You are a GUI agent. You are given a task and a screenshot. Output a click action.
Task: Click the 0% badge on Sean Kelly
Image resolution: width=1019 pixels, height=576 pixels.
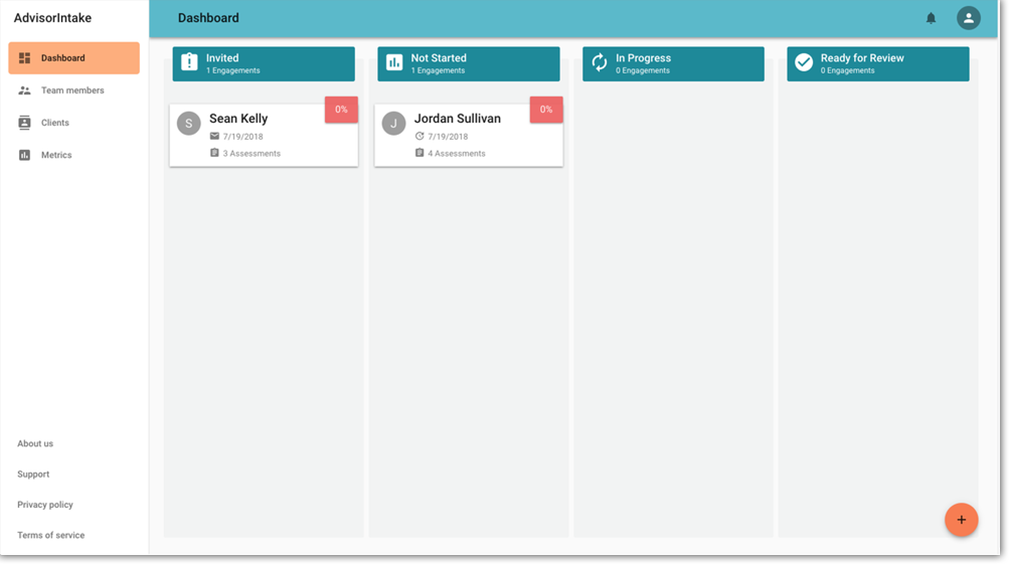341,110
